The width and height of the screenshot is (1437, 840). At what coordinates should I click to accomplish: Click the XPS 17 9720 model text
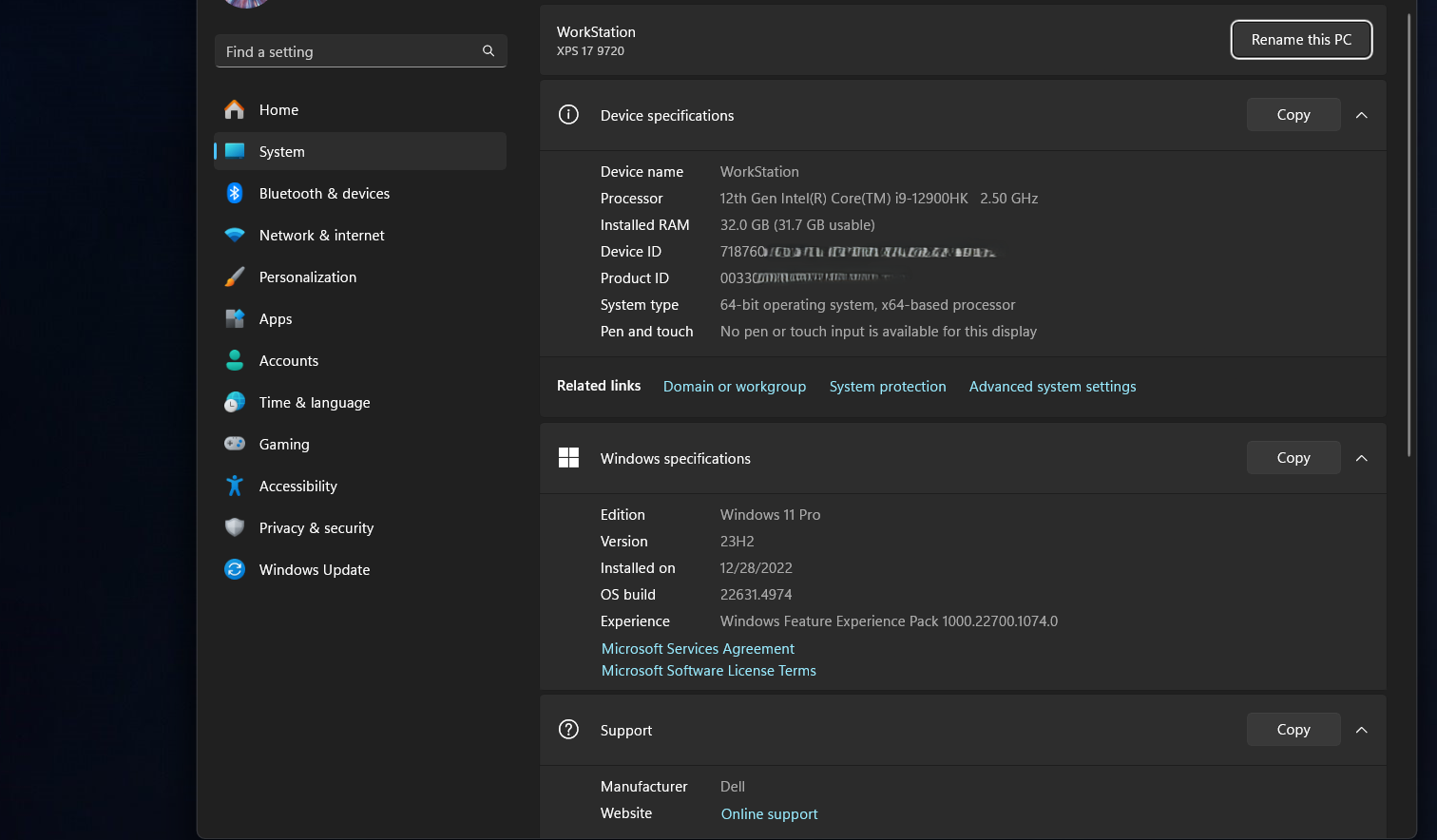(590, 51)
